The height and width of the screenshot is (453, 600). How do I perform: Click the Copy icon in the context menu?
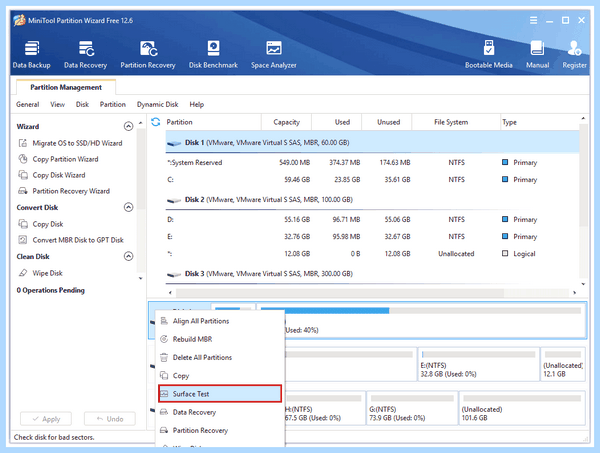(x=164, y=375)
